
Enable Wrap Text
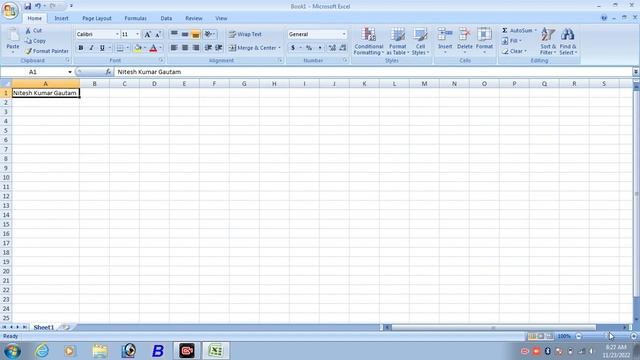pyautogui.click(x=245, y=34)
